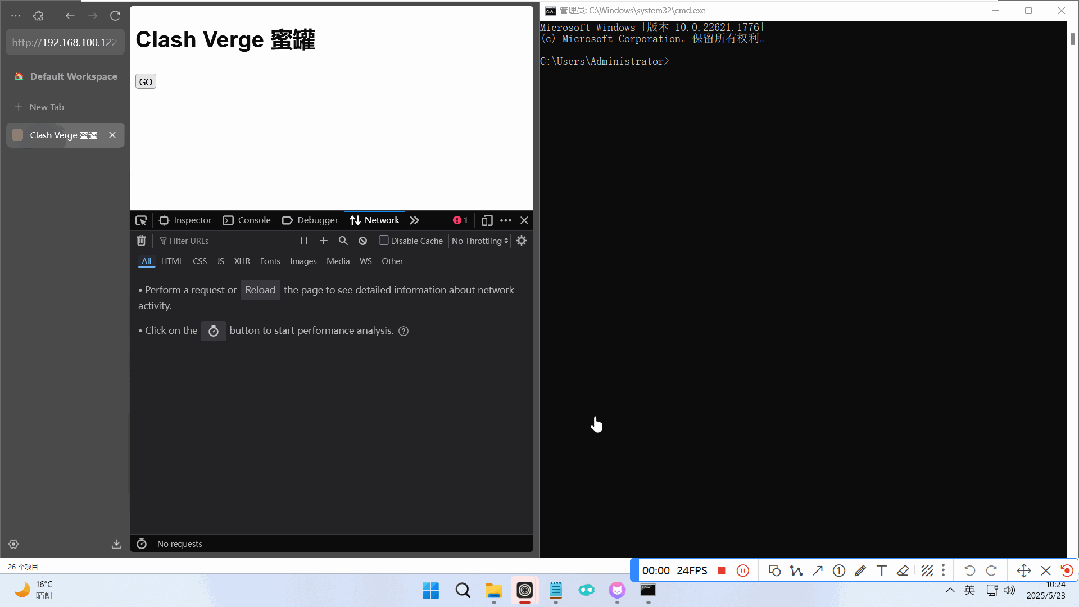
Task: Filter requests by Media
Action: click(339, 262)
